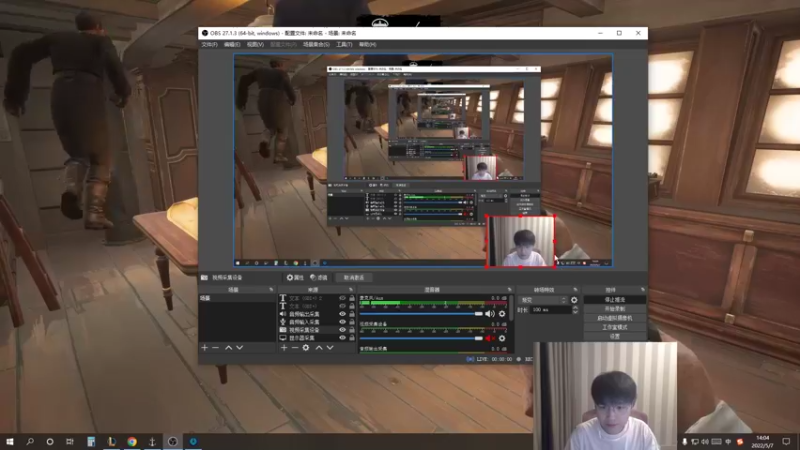Select the 场景 entry in scenes list
The width and height of the screenshot is (800, 450).
[237, 298]
